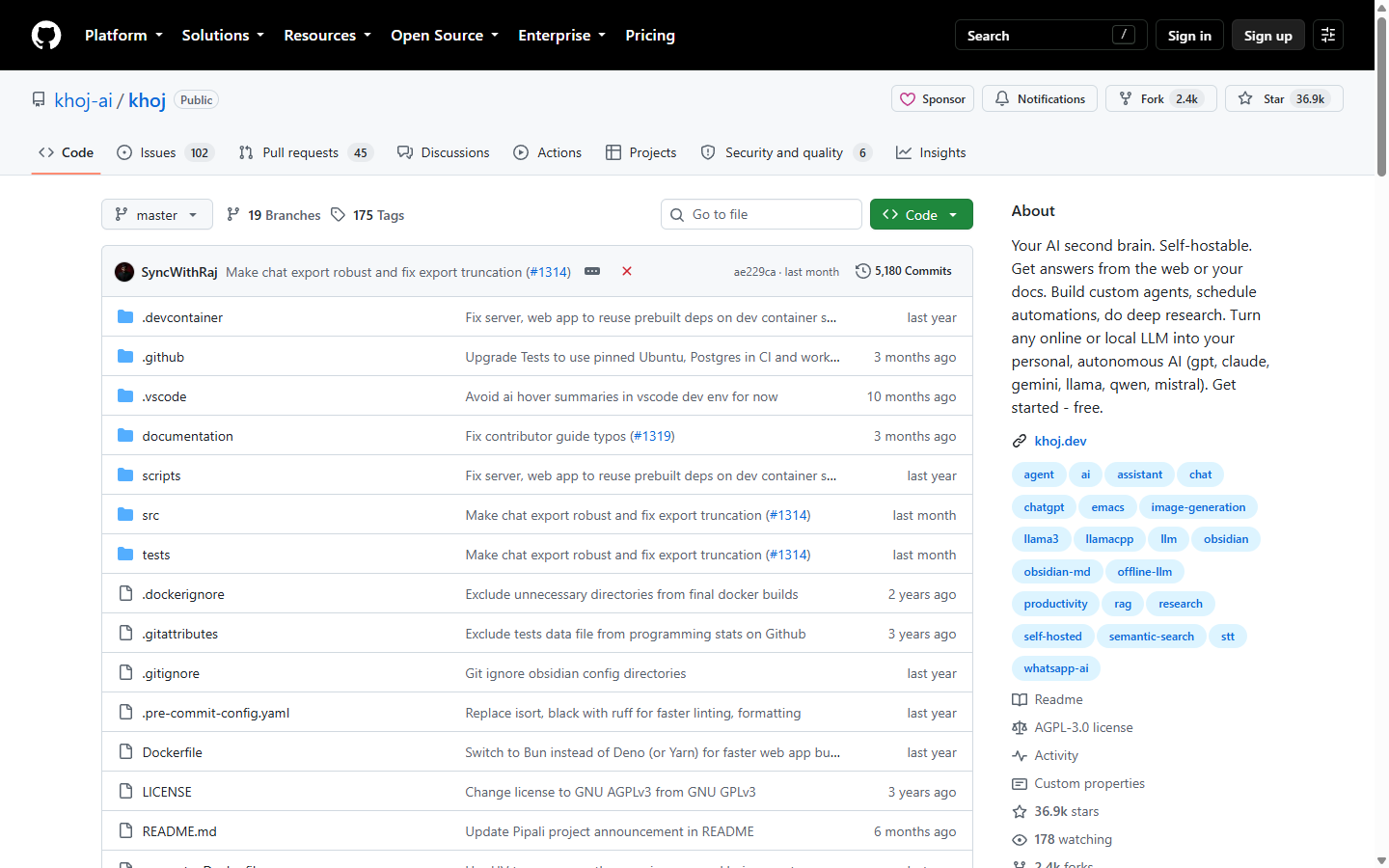Screen dimensions: 1389x868
Task: Open the Pull requests tab
Action: point(306,153)
